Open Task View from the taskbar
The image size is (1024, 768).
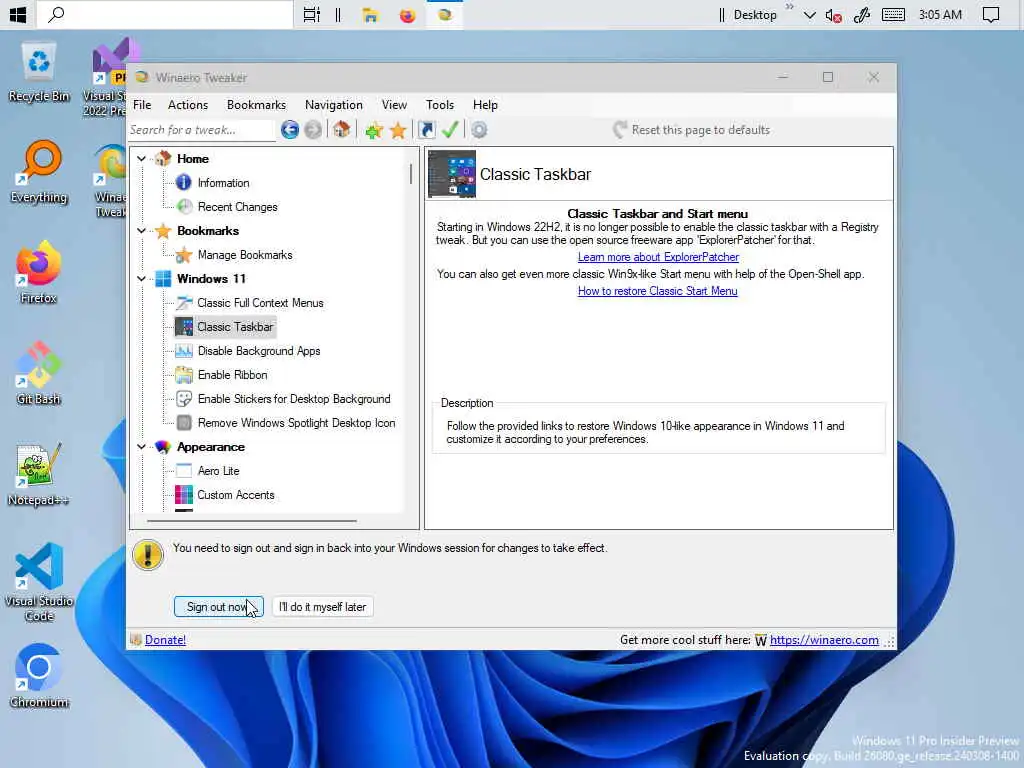pyautogui.click(x=312, y=15)
